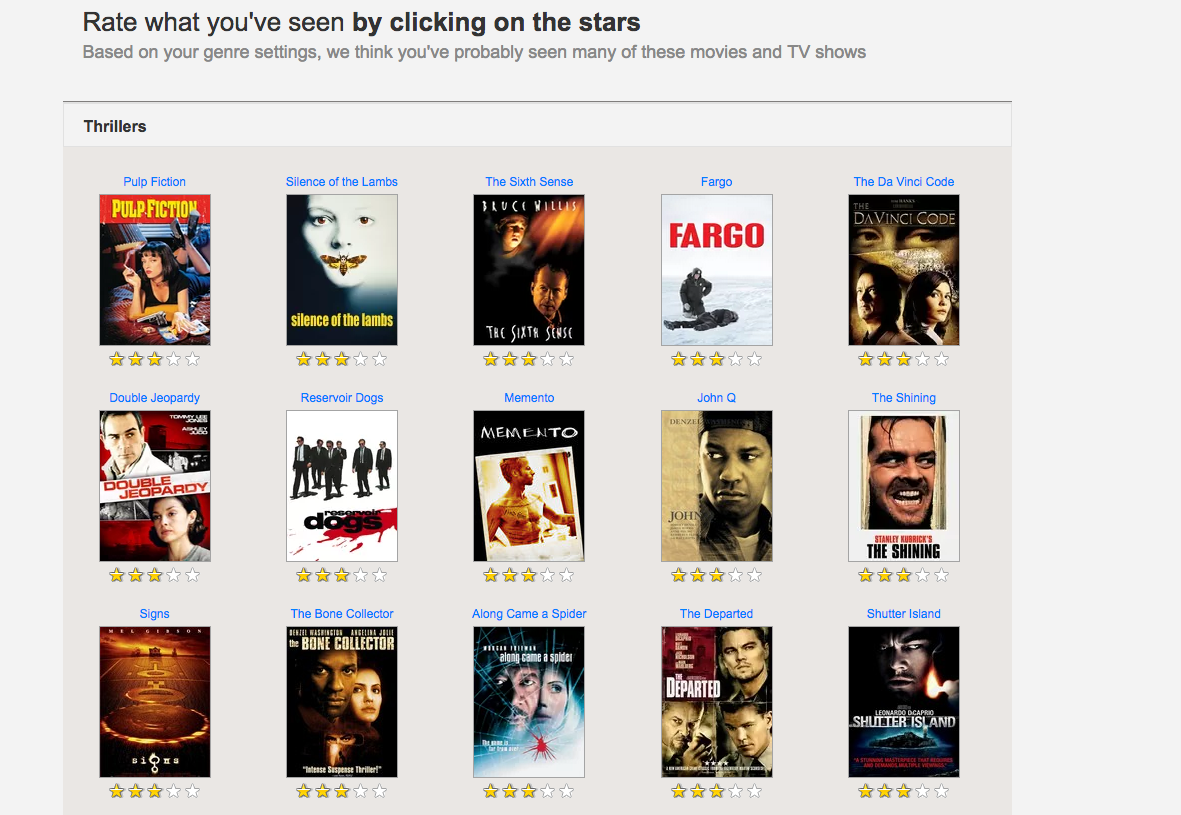Rate Pulp Fiction five stars

coord(193,359)
